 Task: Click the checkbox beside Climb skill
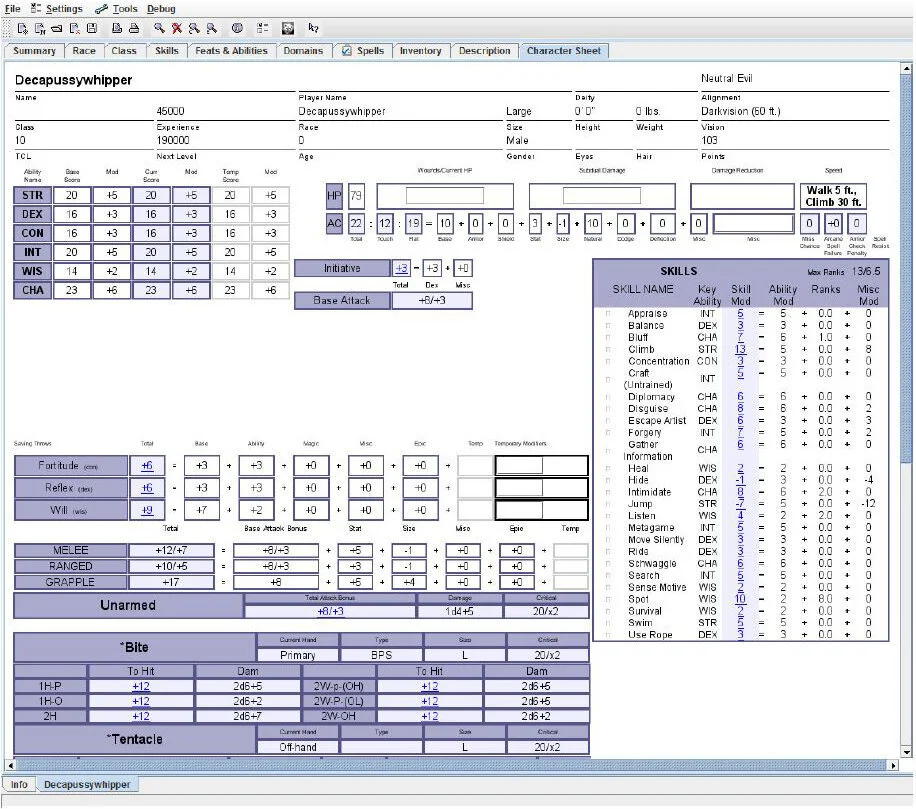point(608,349)
